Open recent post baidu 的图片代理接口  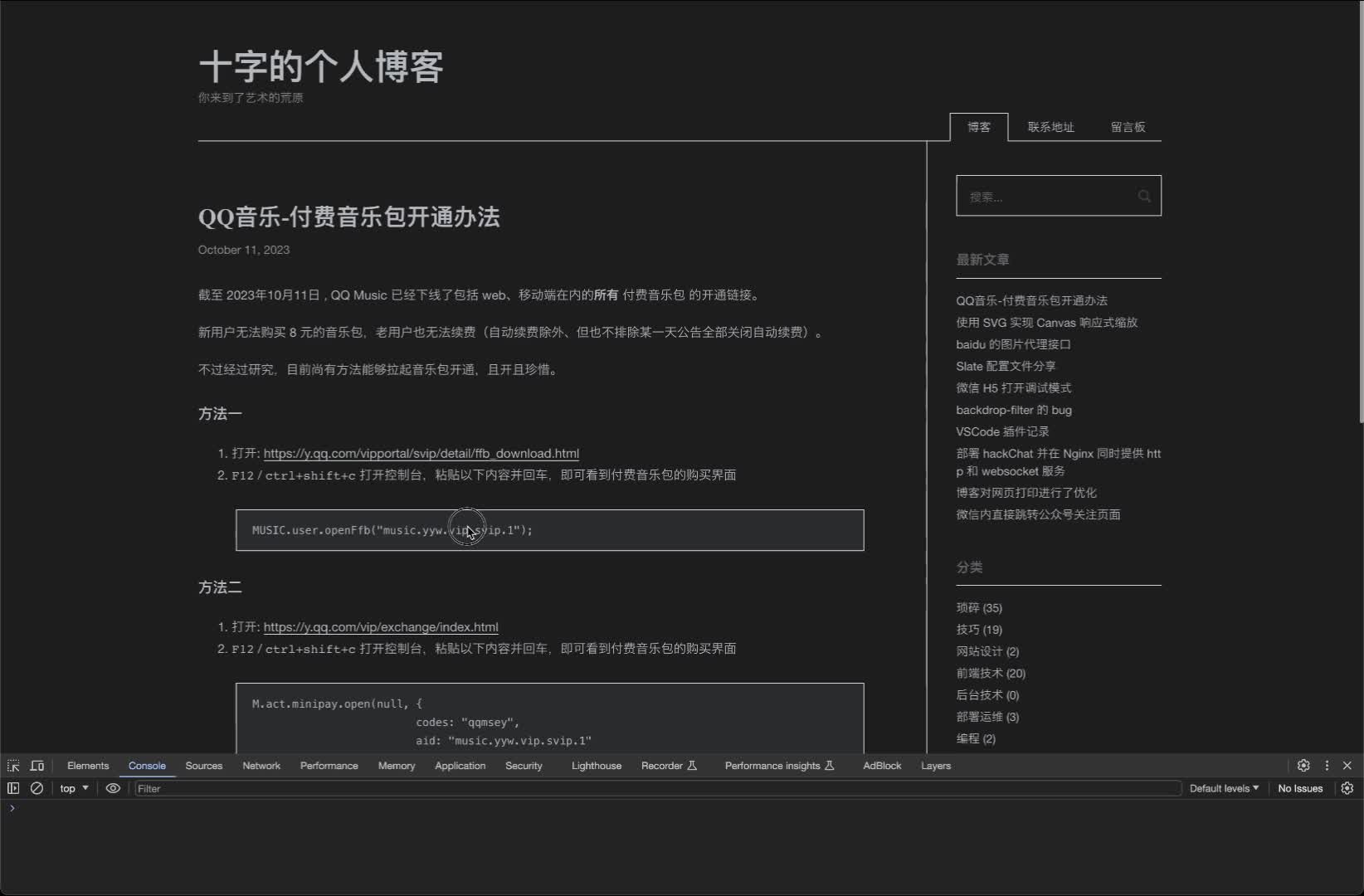point(1013,344)
